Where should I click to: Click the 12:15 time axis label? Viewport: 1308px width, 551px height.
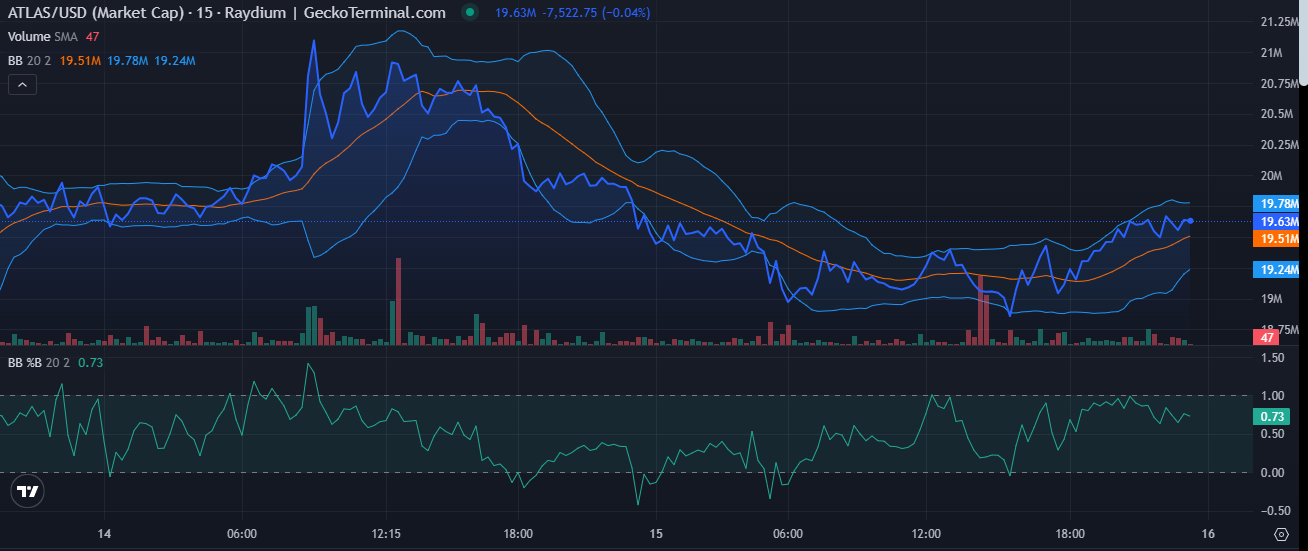tap(386, 533)
